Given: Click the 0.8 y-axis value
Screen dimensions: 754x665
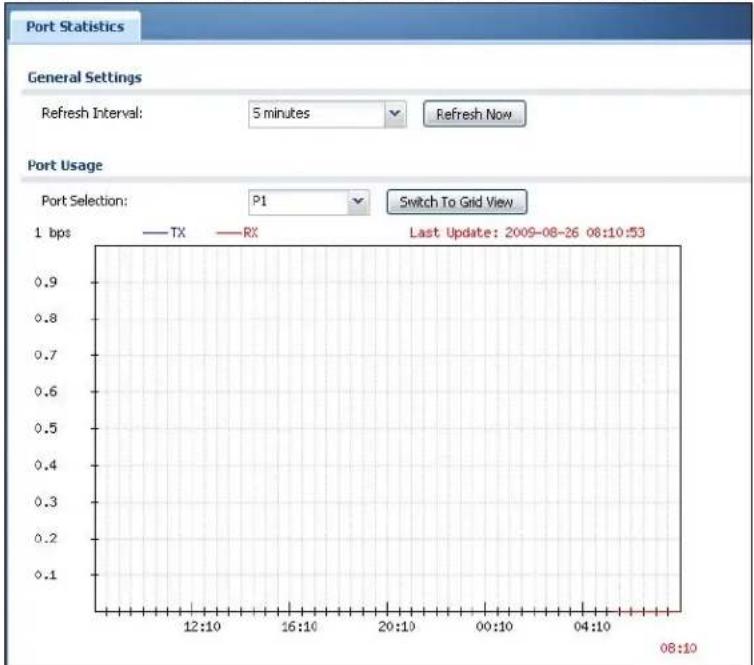Looking at the screenshot, I should pyautogui.click(x=46, y=318).
